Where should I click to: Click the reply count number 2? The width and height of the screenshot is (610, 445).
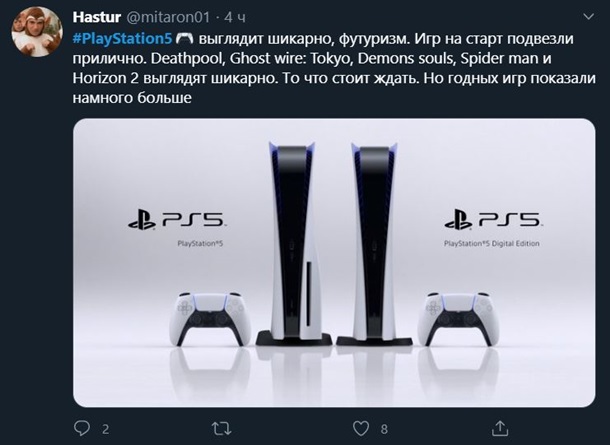tap(105, 429)
